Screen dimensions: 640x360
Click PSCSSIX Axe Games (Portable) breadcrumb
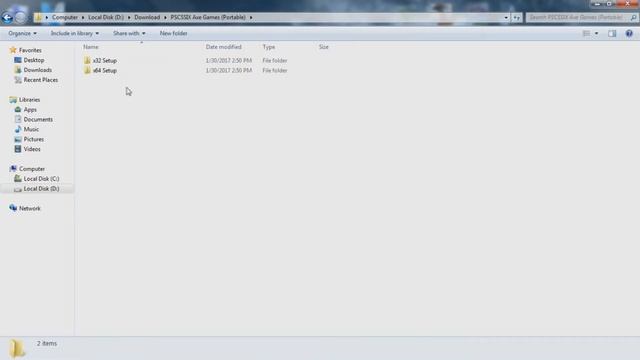point(208,18)
